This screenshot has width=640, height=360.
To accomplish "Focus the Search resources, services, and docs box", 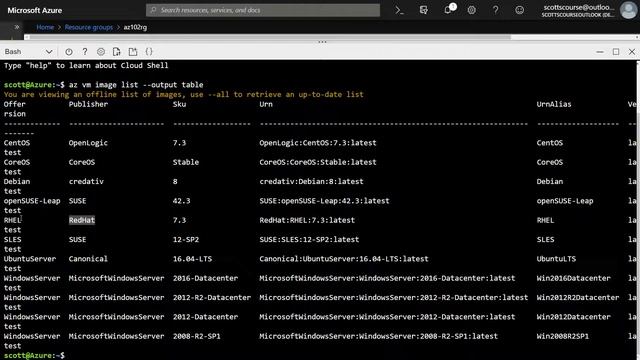I will [263, 10].
